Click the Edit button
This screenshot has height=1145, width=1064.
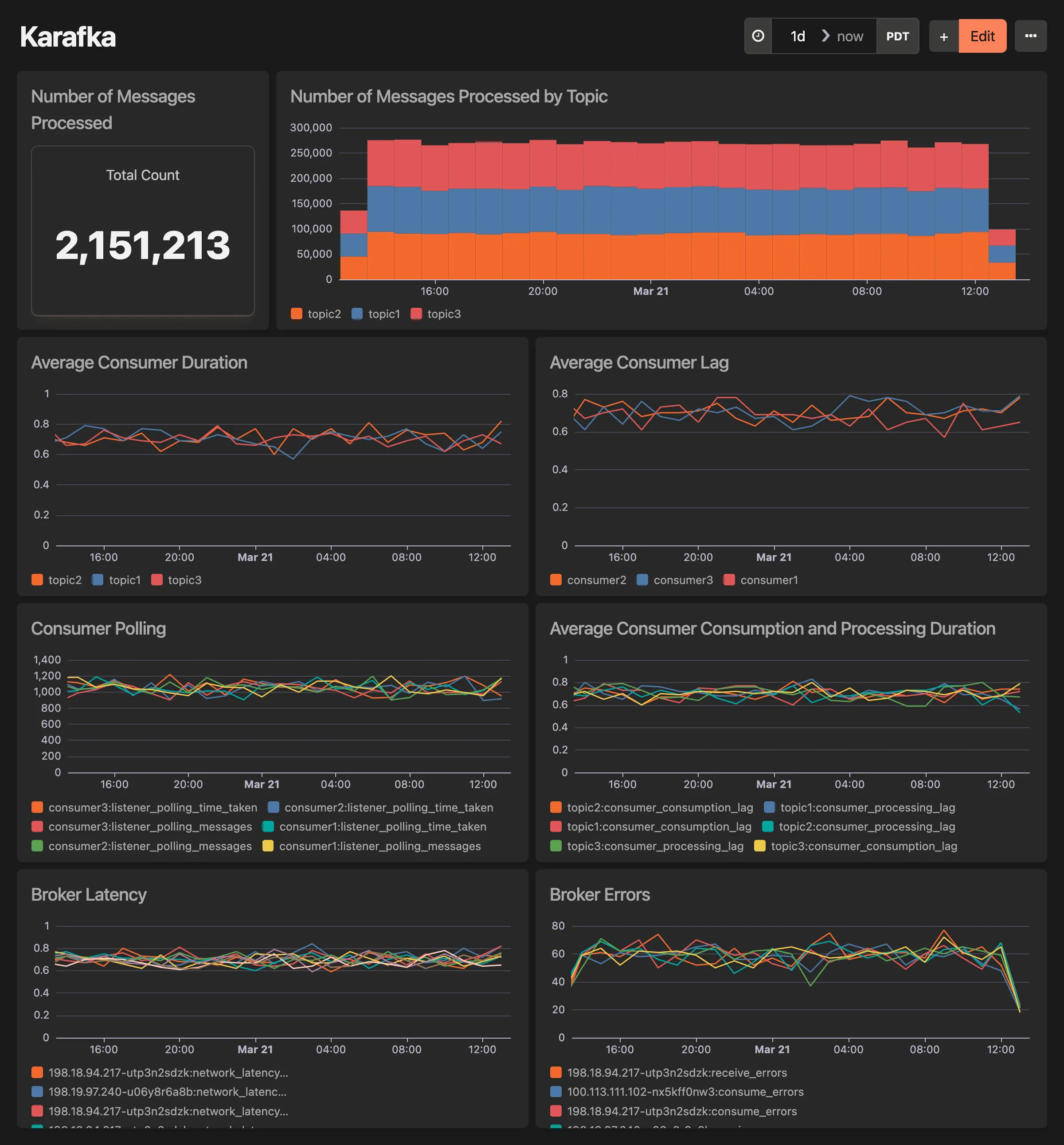[x=982, y=36]
